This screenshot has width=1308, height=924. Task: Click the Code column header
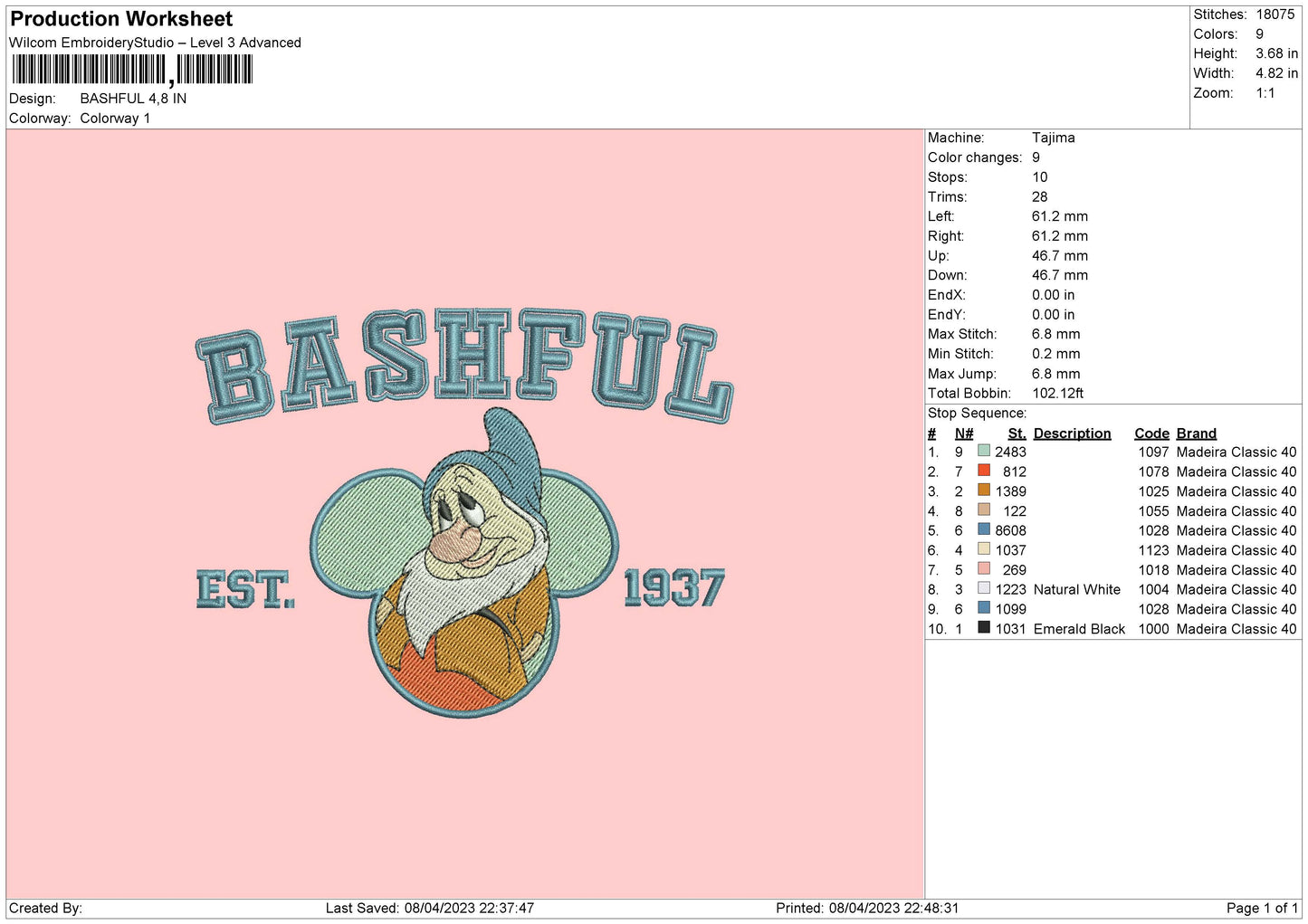[1151, 433]
